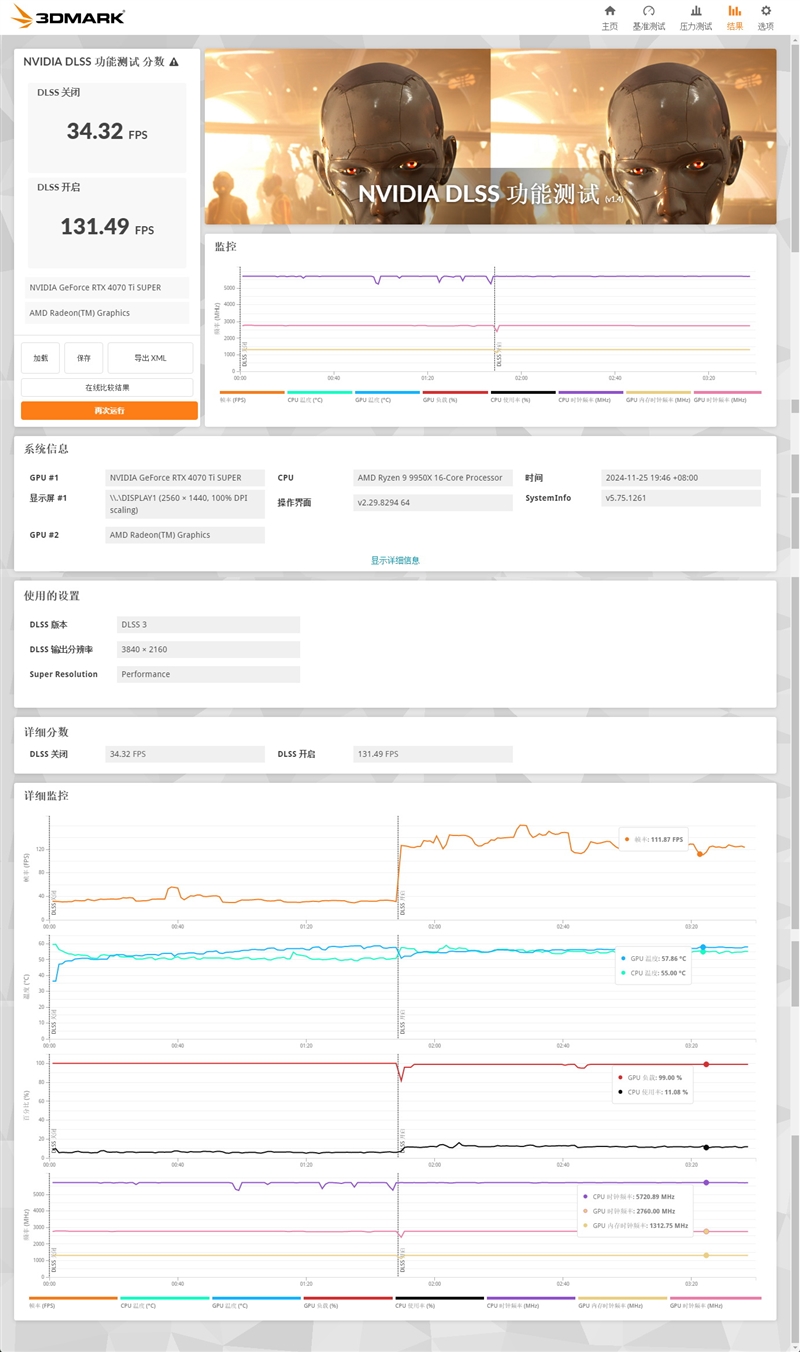
Task: Open the 主页 home icon
Action: tap(609, 16)
